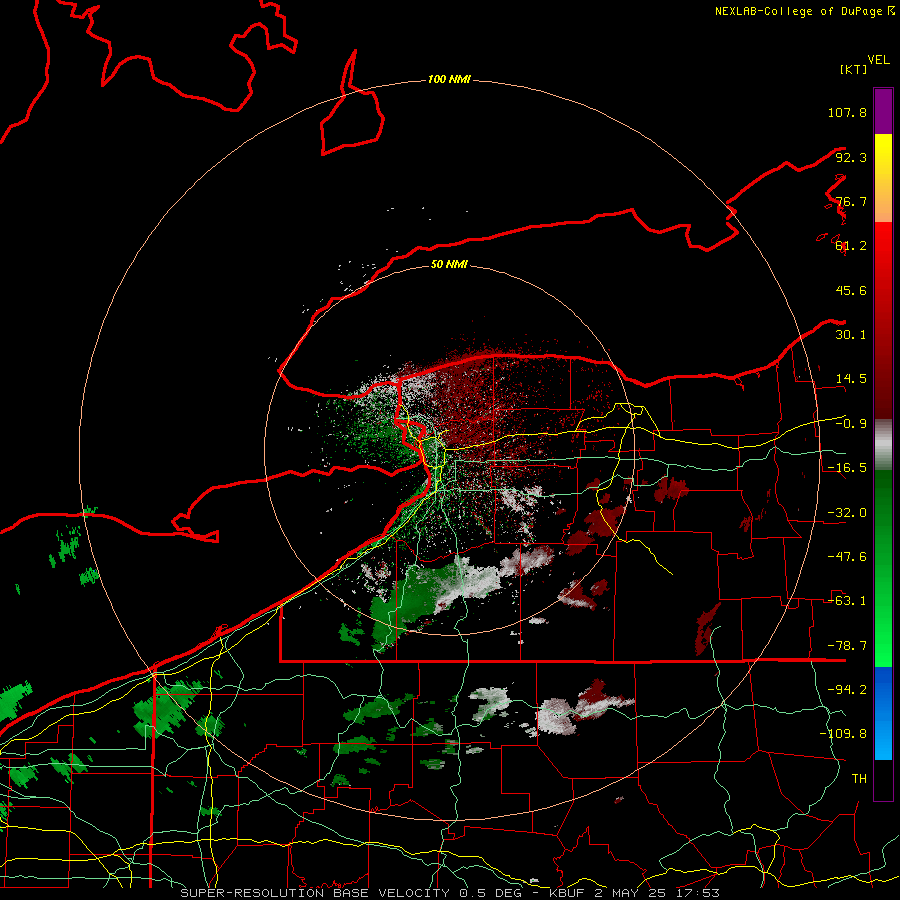Select the VEL legend title

878,60
